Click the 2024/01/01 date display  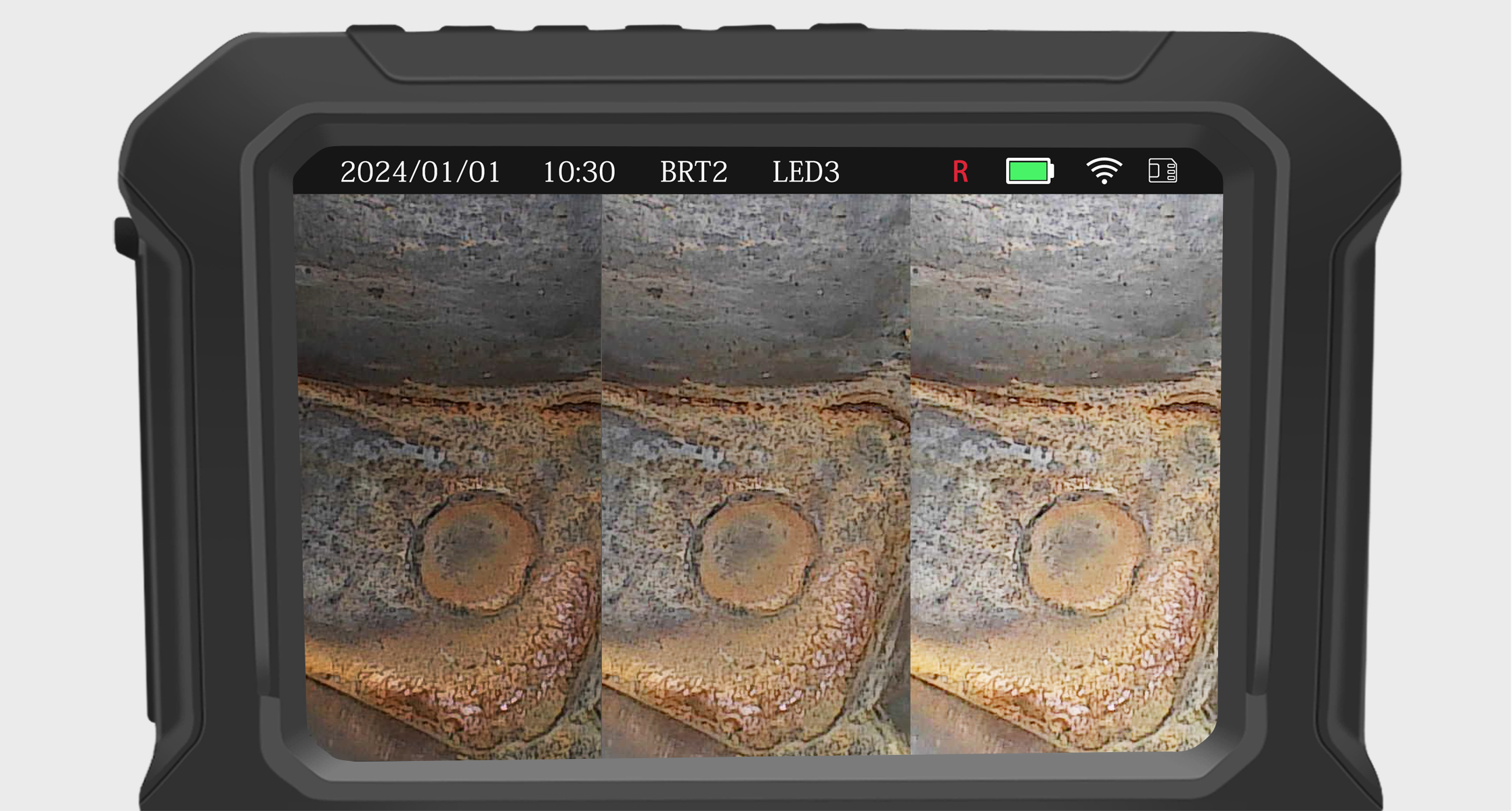click(x=420, y=172)
